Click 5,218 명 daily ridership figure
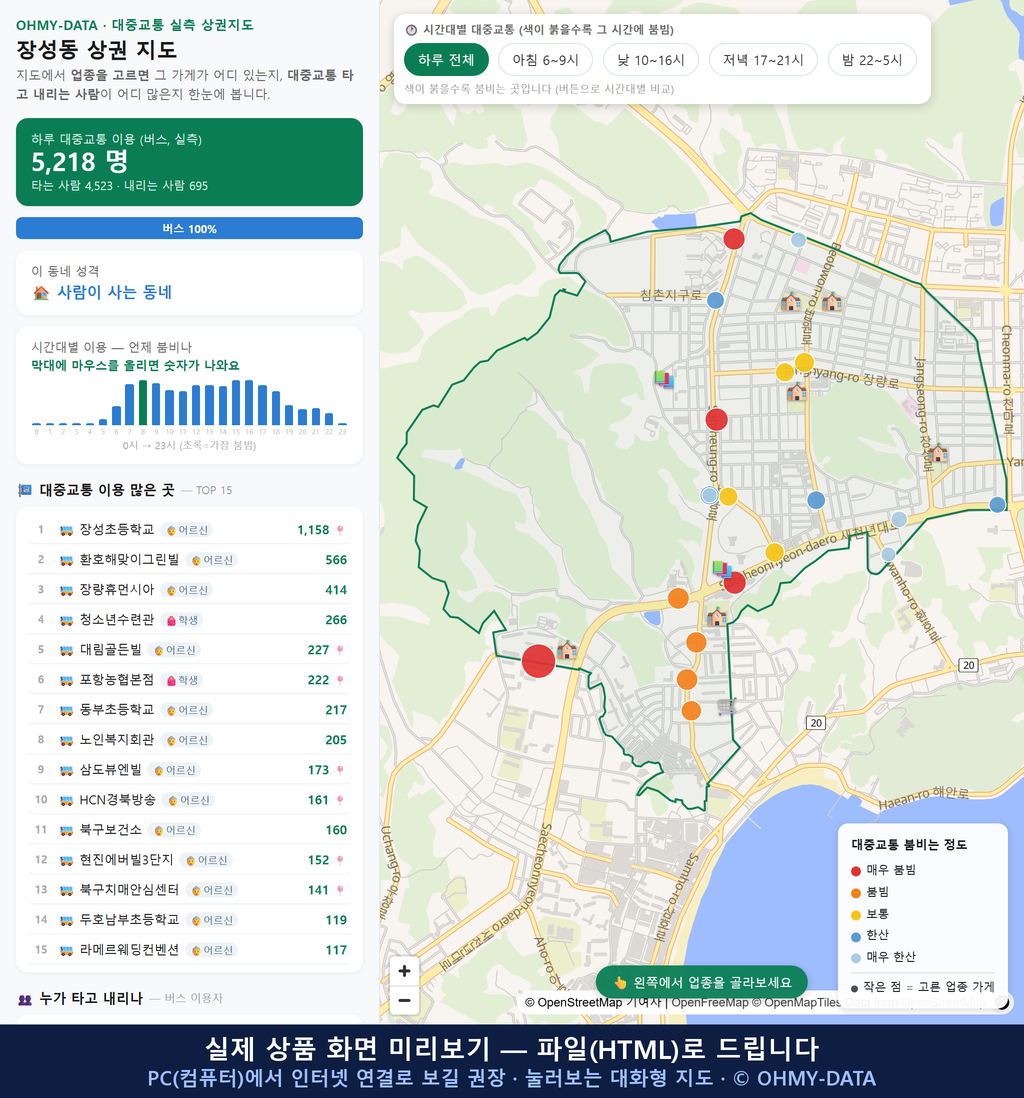 coord(80,162)
